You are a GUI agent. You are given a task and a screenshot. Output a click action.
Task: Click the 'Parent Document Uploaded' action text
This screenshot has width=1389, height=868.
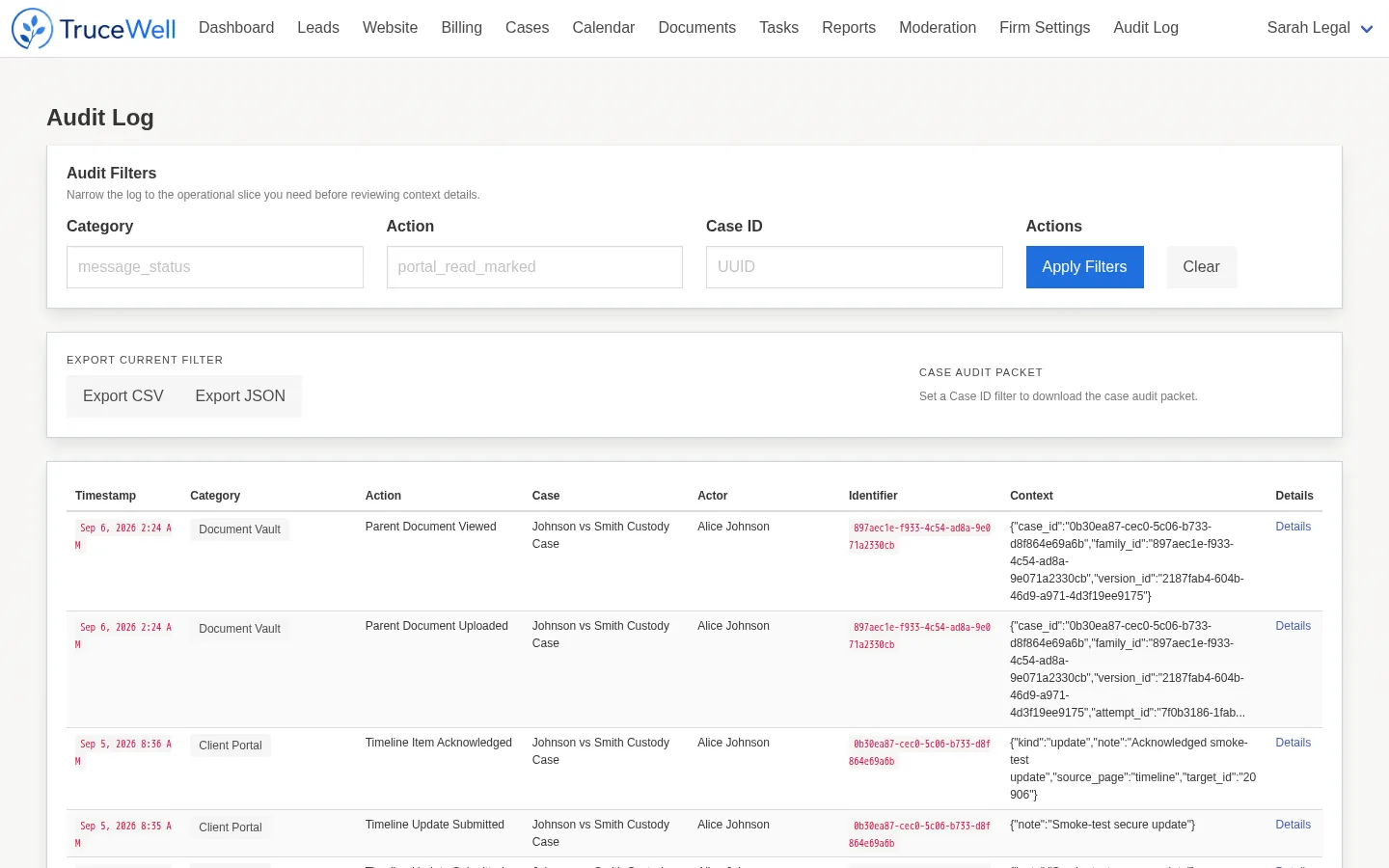tap(437, 626)
